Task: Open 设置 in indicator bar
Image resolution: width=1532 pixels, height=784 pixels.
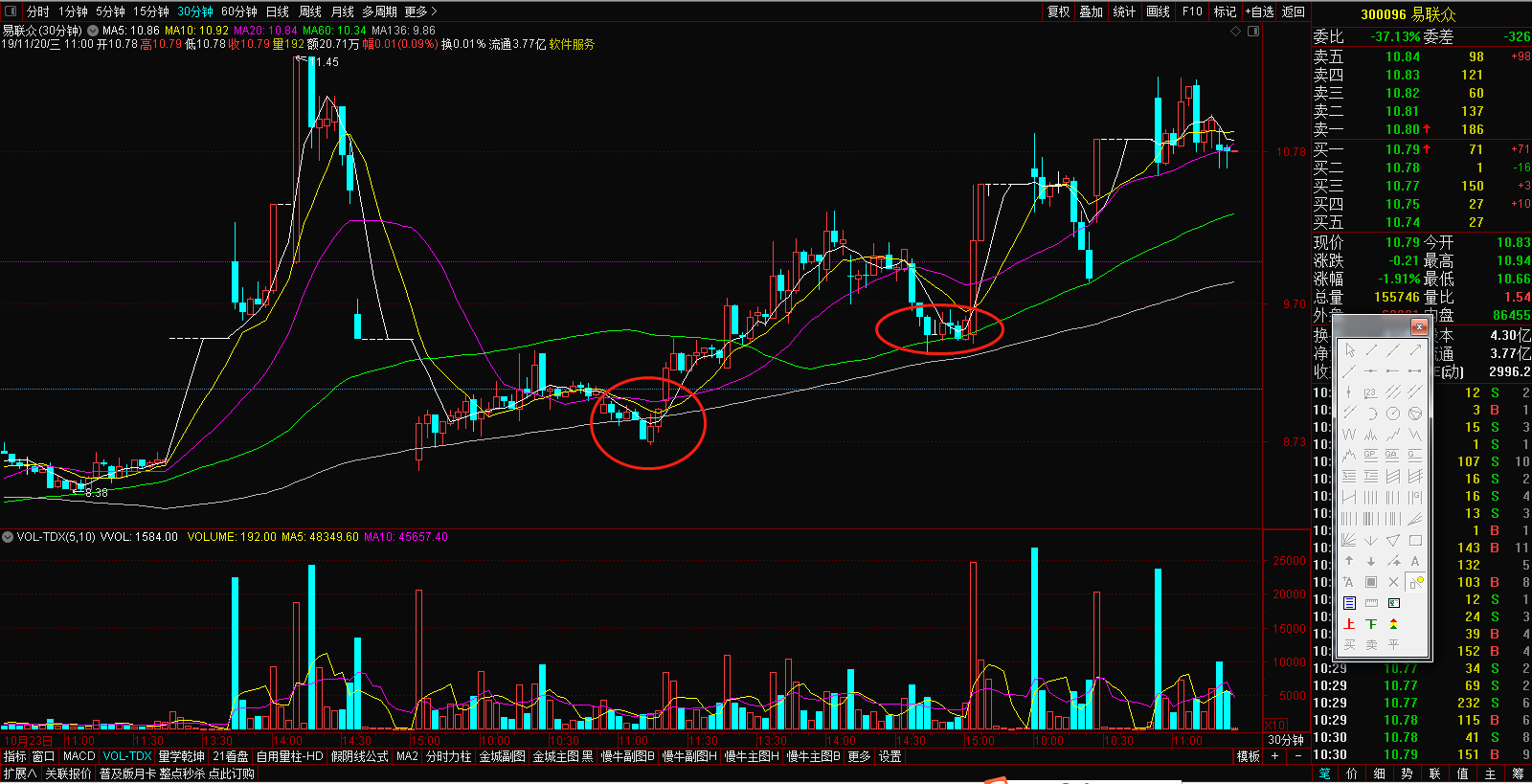Action: click(x=890, y=756)
